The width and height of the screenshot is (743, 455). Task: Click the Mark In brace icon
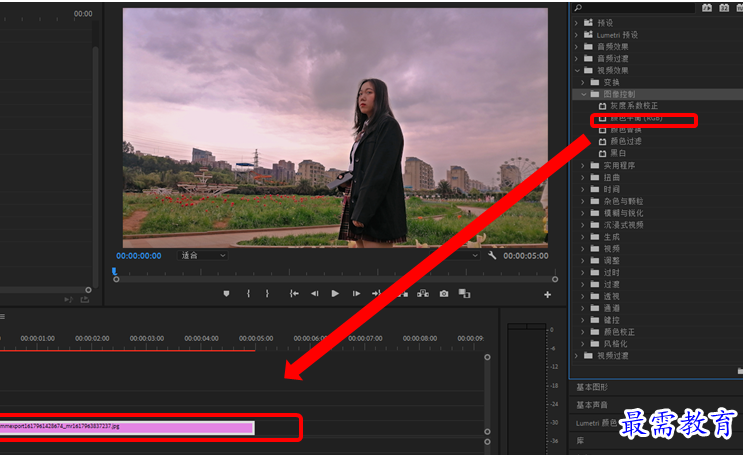[248, 294]
